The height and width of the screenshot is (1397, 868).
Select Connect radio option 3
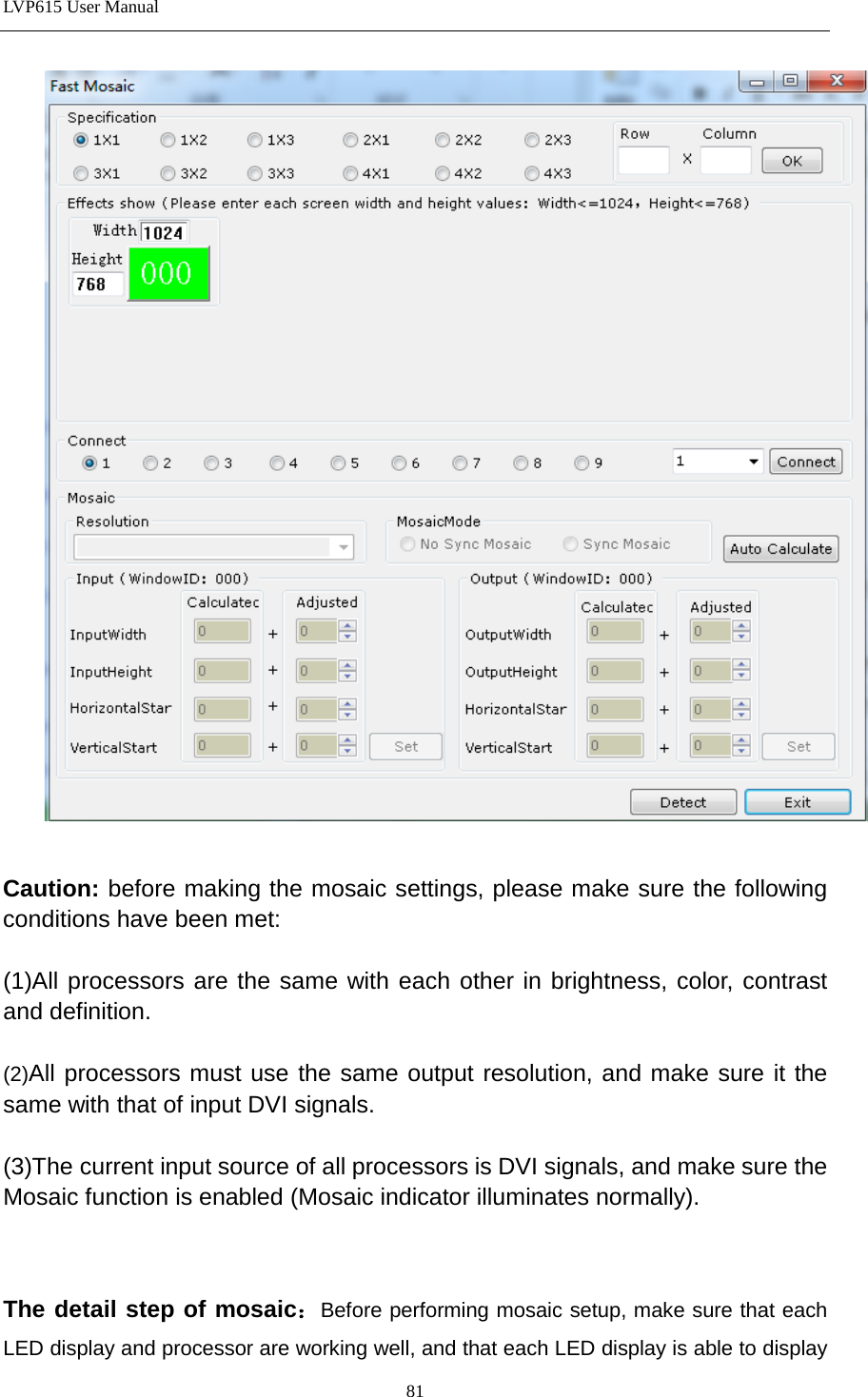[x=211, y=462]
